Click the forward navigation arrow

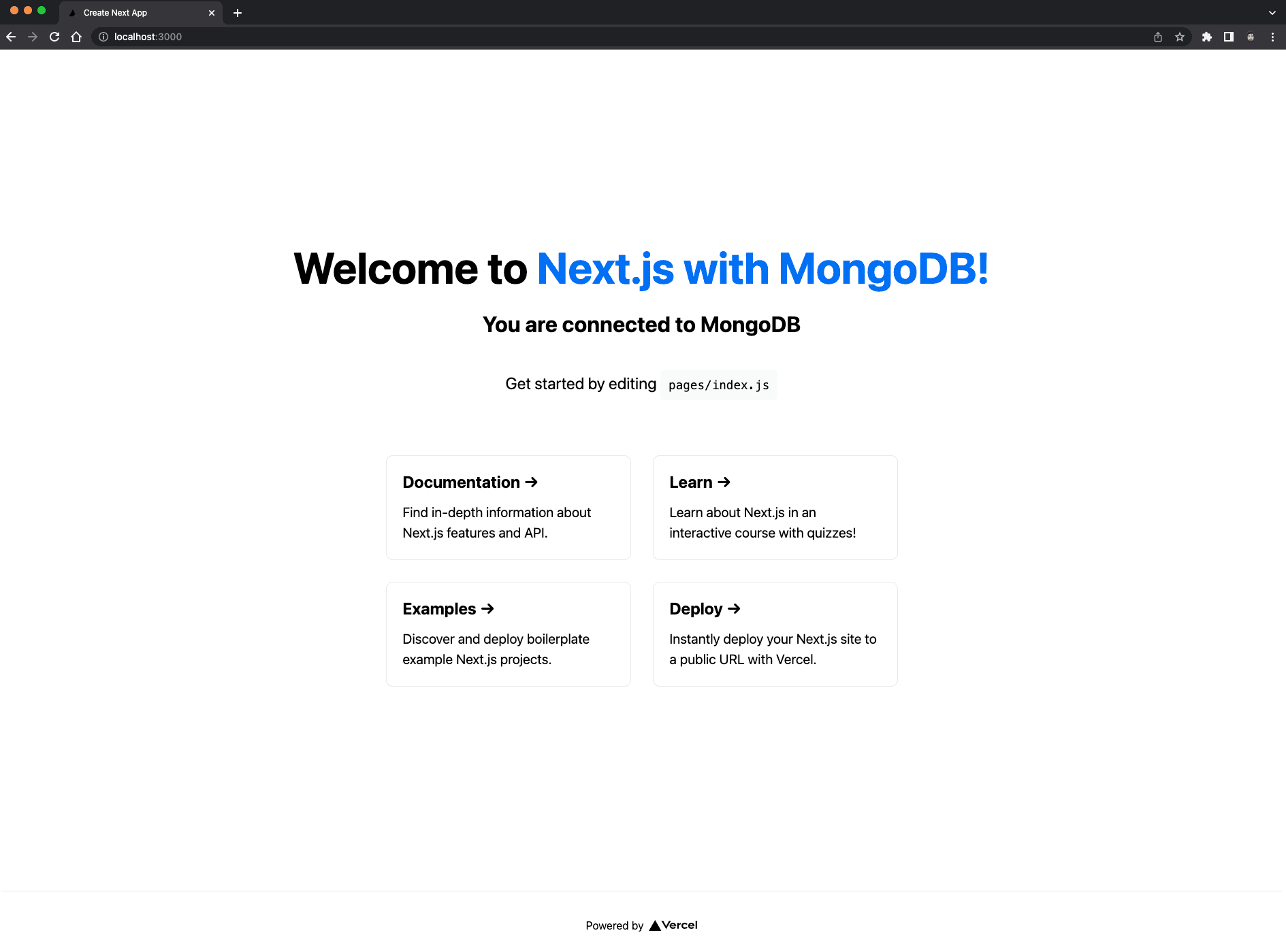pyautogui.click(x=32, y=37)
